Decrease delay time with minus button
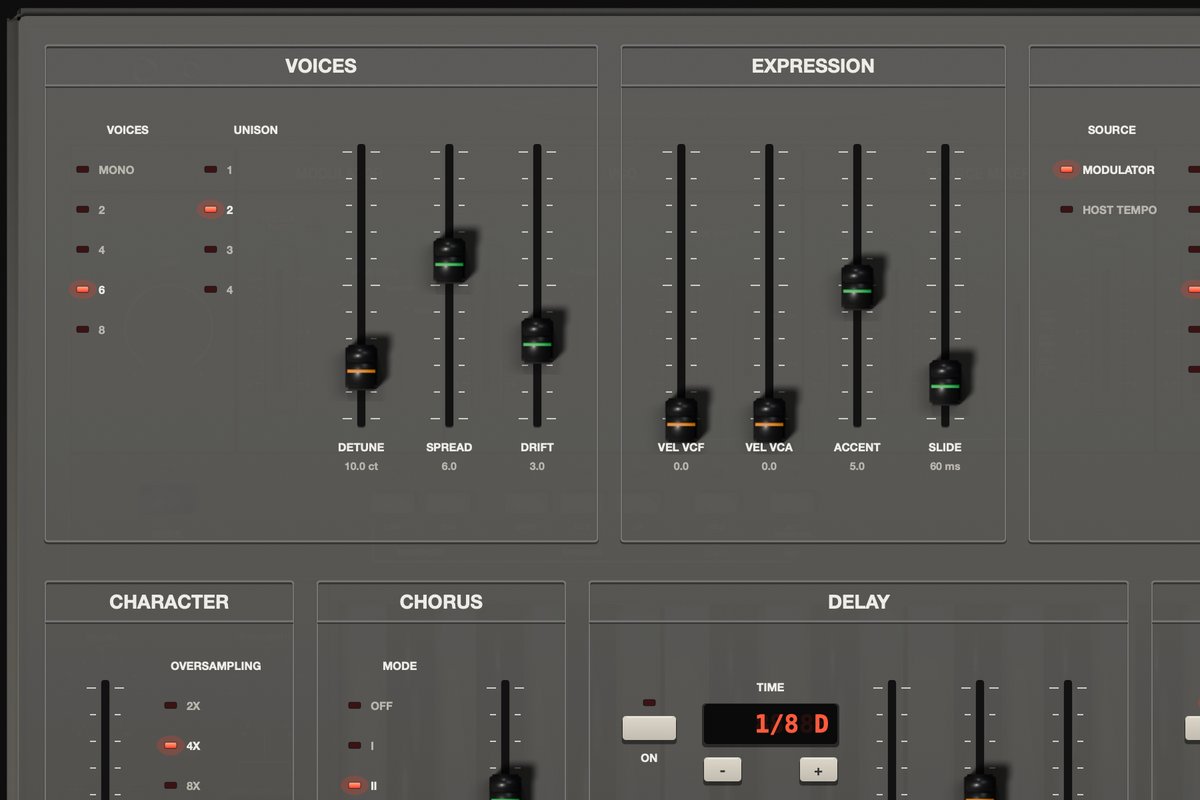Image resolution: width=1200 pixels, height=800 pixels. [x=722, y=770]
